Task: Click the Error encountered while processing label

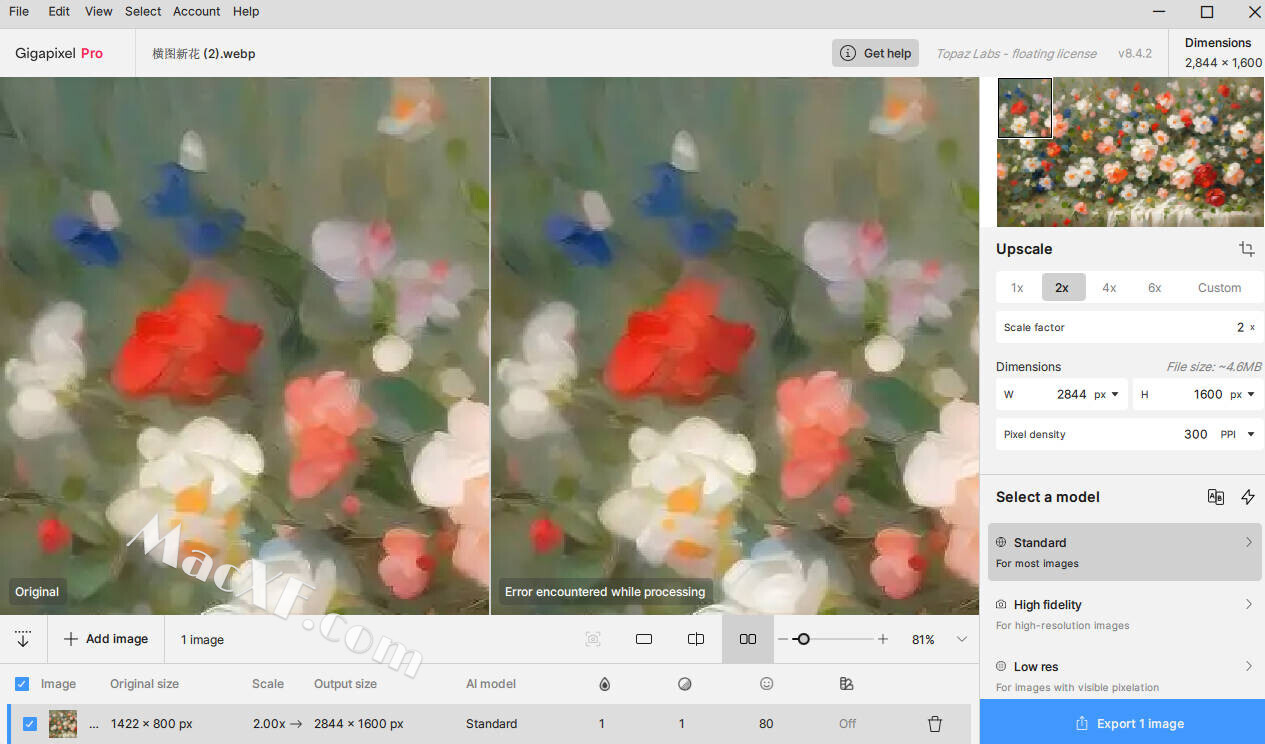Action: [605, 592]
